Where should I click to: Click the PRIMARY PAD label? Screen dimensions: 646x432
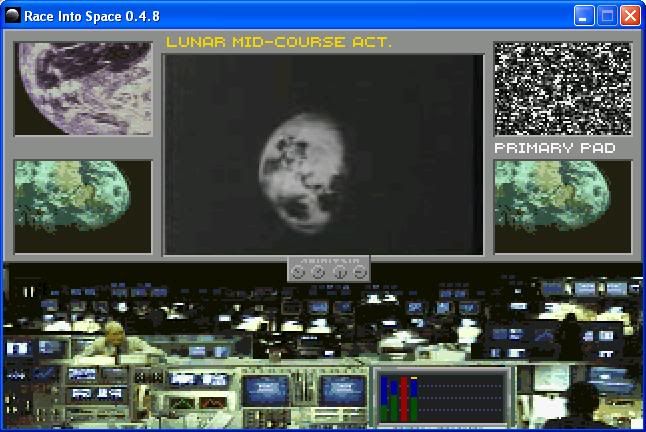pyautogui.click(x=555, y=148)
